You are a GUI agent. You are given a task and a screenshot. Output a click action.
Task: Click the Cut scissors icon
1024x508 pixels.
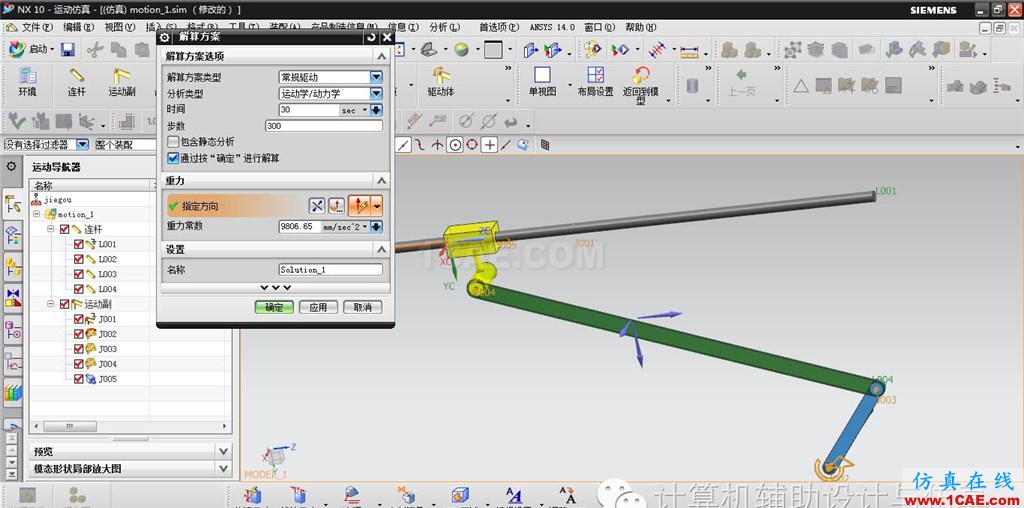click(x=95, y=50)
